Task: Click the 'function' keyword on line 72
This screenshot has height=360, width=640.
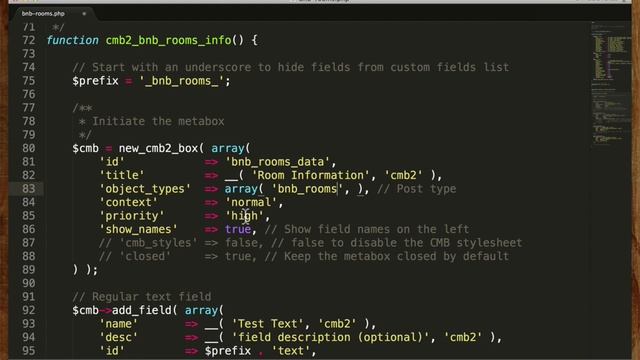Action: pyautogui.click(x=72, y=40)
